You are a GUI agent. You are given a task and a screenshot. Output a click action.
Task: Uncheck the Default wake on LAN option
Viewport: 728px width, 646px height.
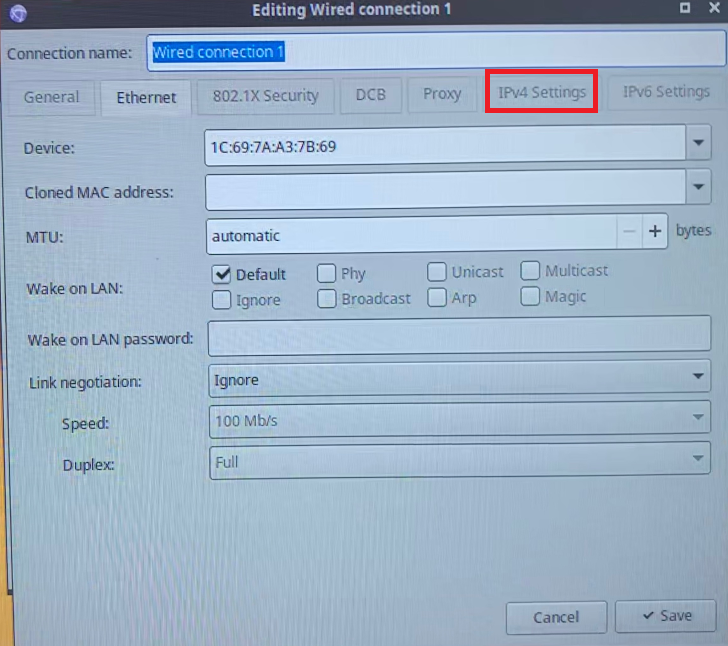click(222, 274)
